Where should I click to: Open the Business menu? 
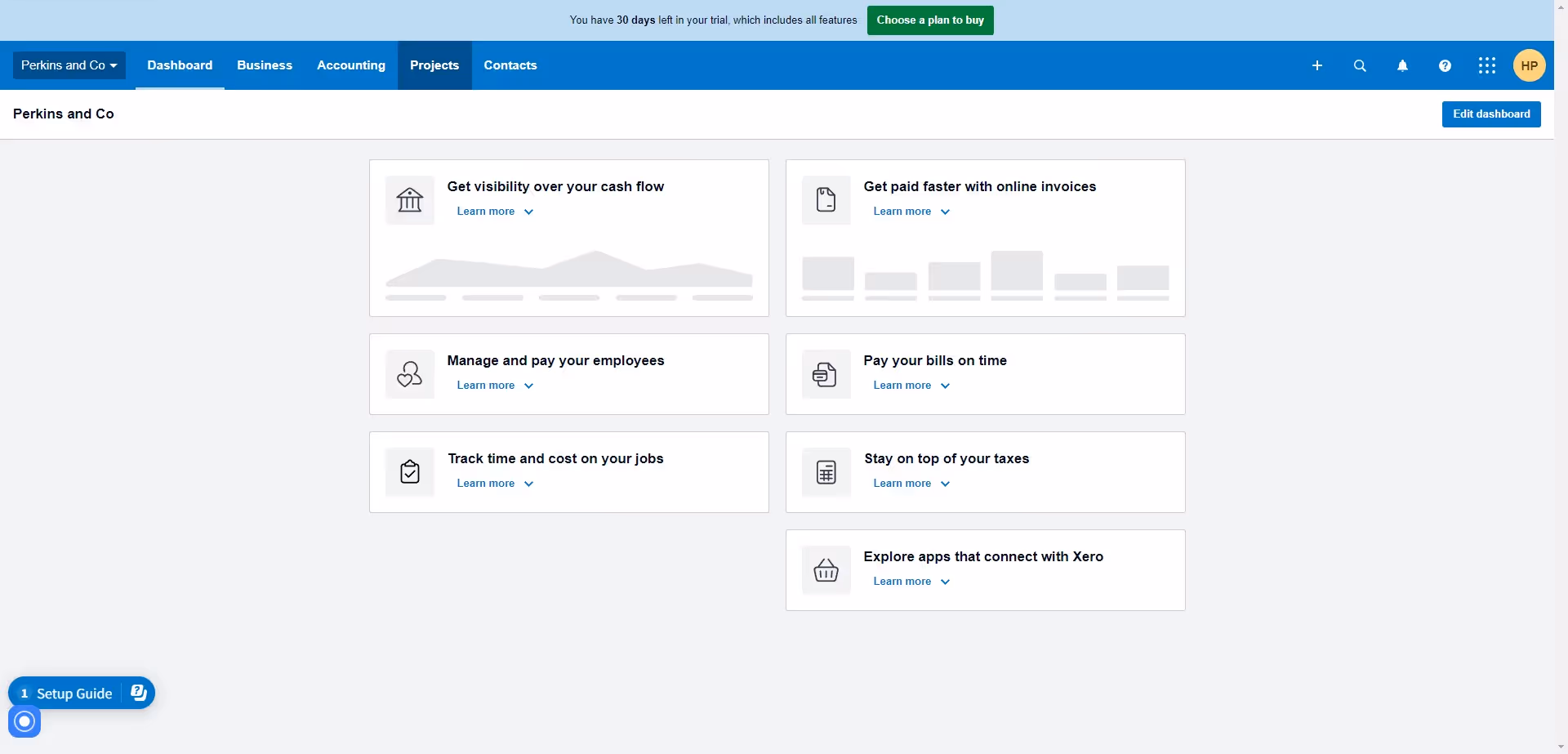click(265, 65)
